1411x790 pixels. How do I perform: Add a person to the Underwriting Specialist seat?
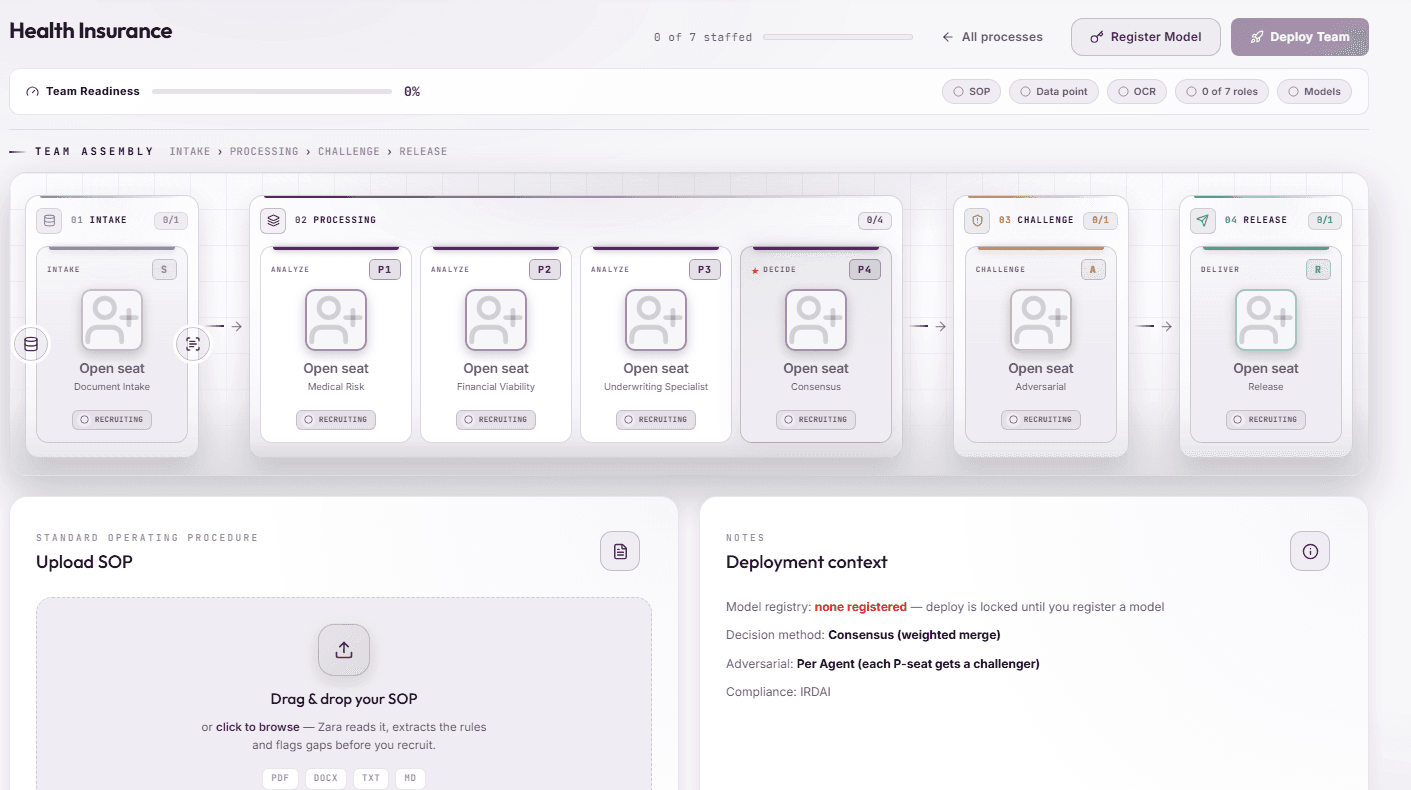tap(656, 320)
